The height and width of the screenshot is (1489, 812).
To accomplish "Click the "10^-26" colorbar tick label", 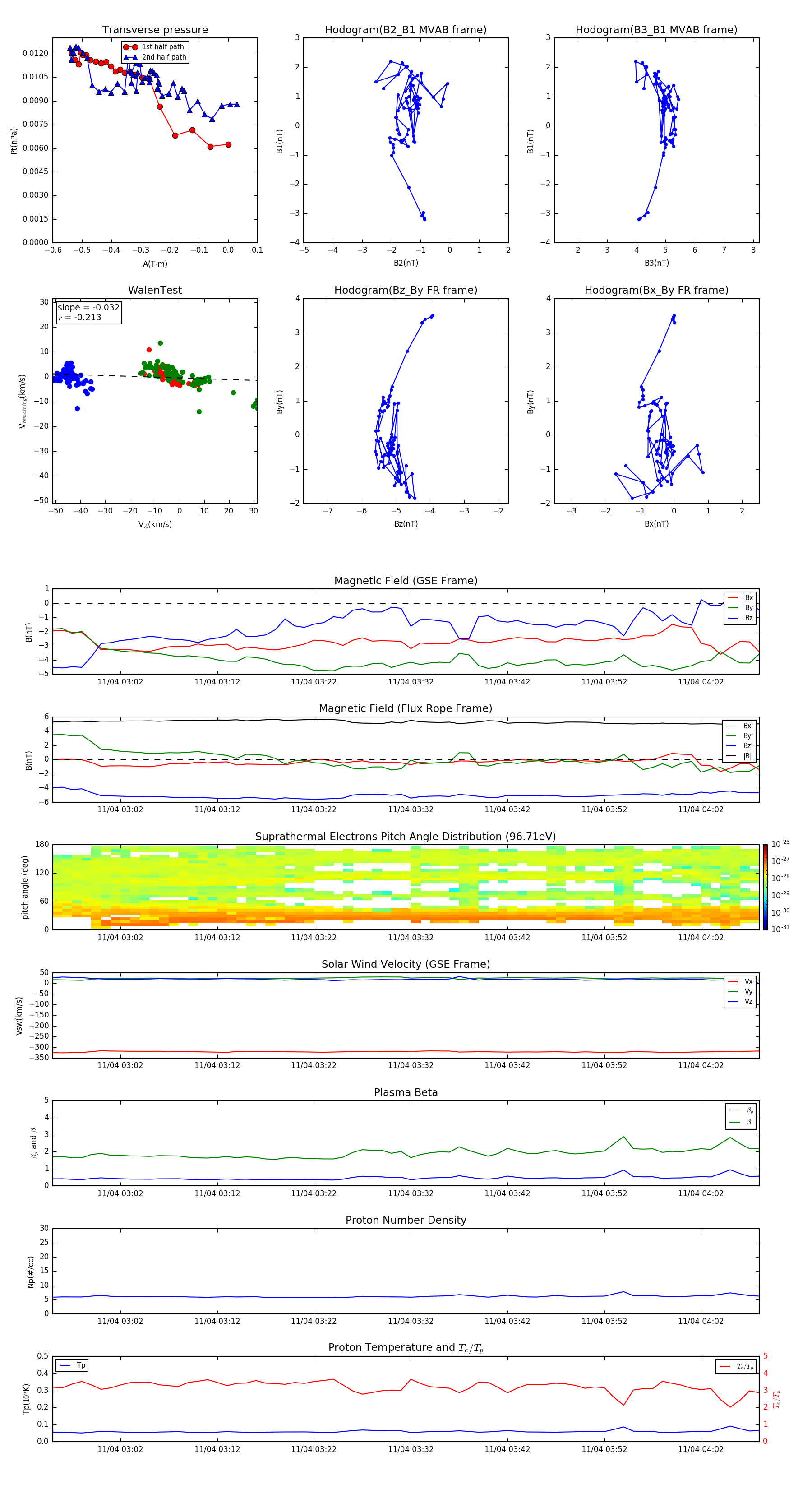I will pyautogui.click(x=780, y=844).
